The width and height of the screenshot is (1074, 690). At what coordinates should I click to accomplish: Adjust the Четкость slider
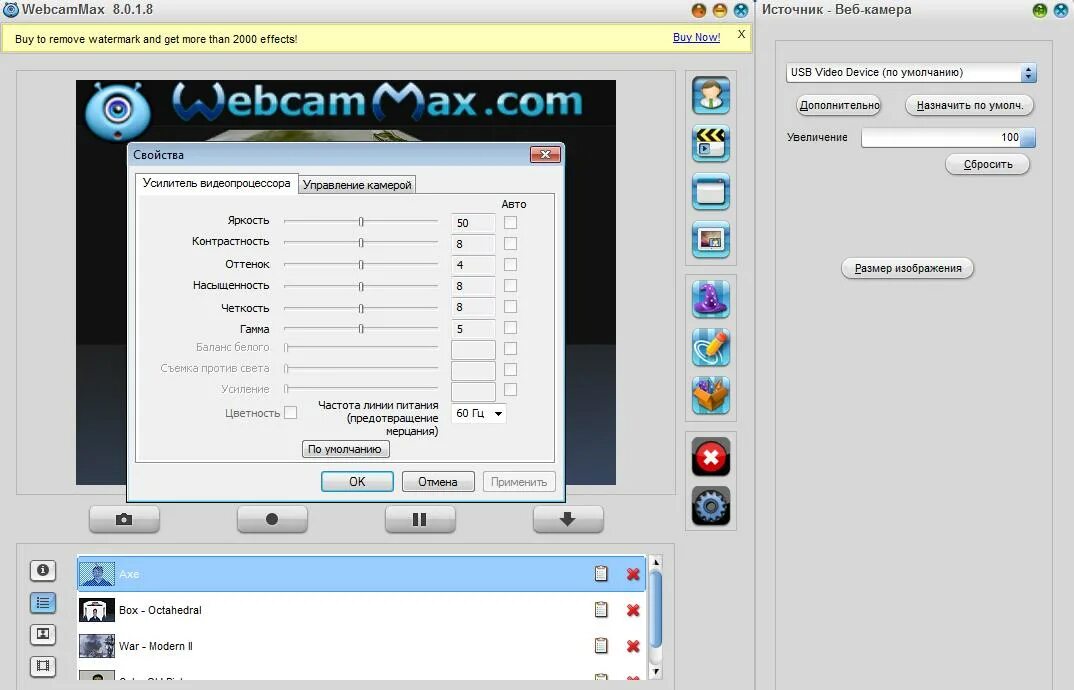pos(361,308)
